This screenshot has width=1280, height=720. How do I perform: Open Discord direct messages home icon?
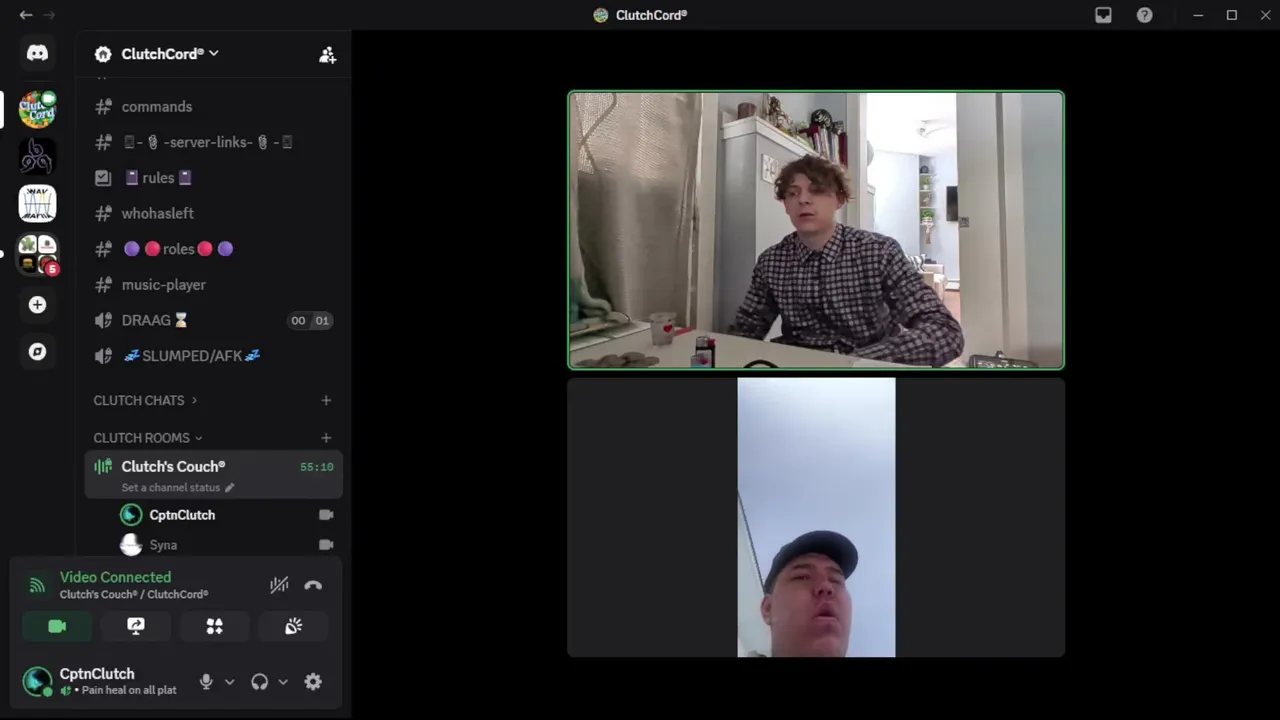pos(37,53)
